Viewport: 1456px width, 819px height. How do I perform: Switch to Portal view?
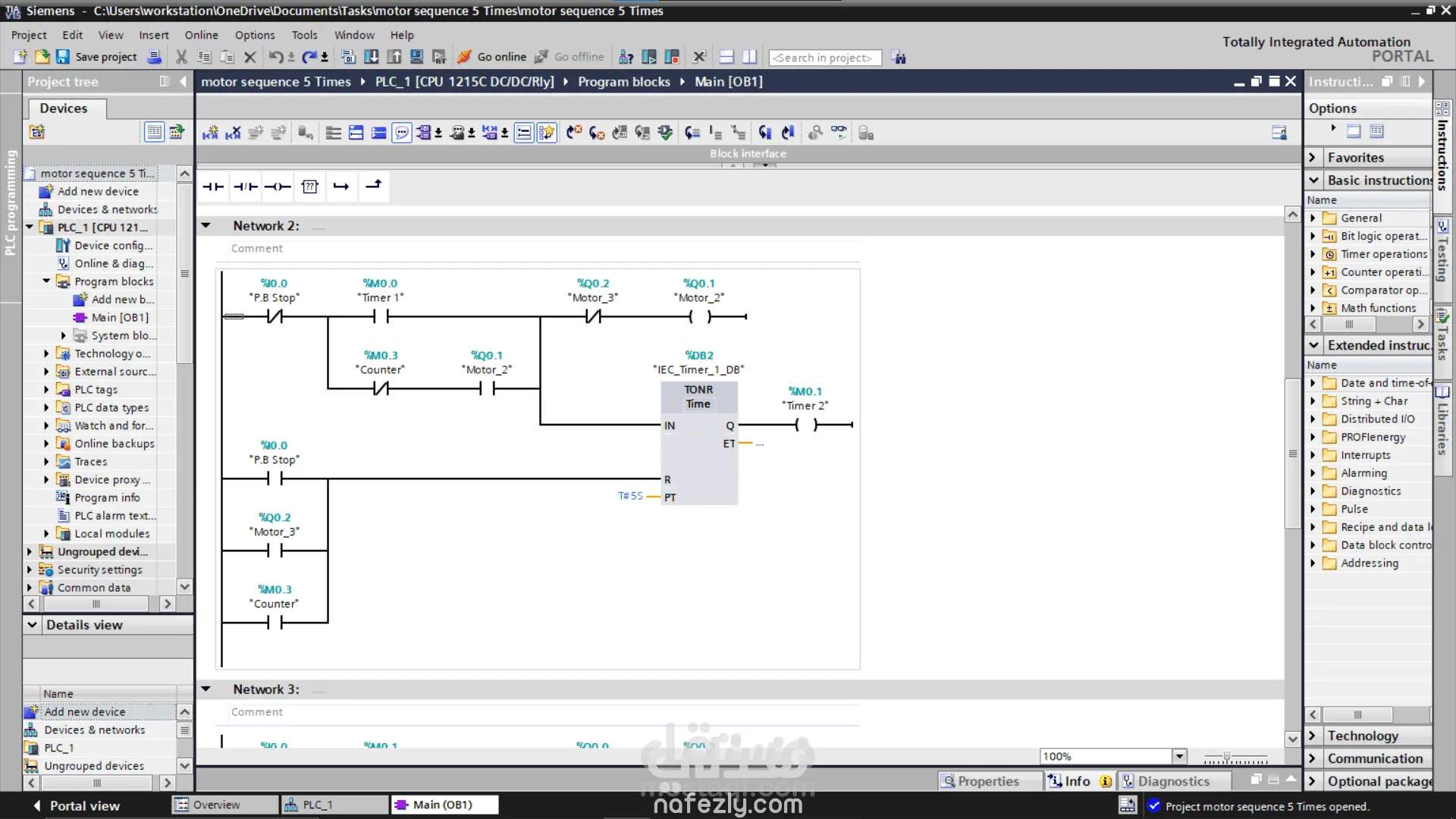tap(77, 805)
